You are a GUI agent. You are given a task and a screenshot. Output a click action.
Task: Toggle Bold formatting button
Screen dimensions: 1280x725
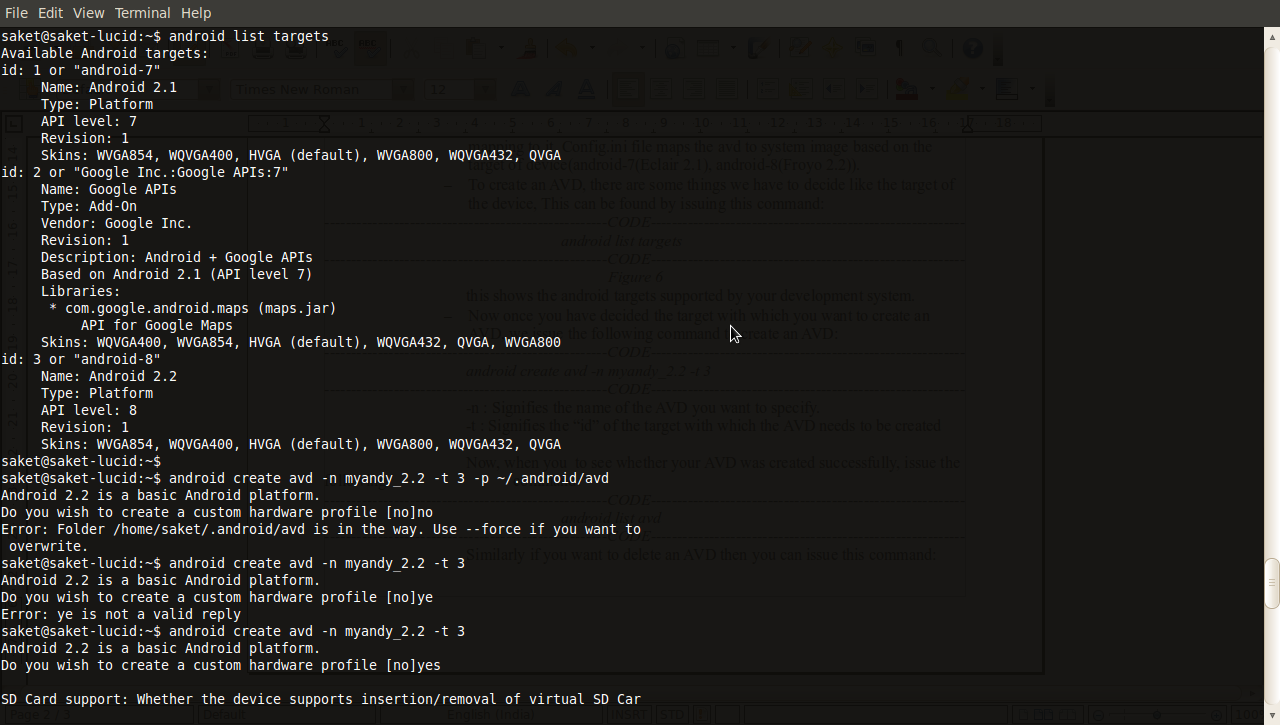click(520, 90)
